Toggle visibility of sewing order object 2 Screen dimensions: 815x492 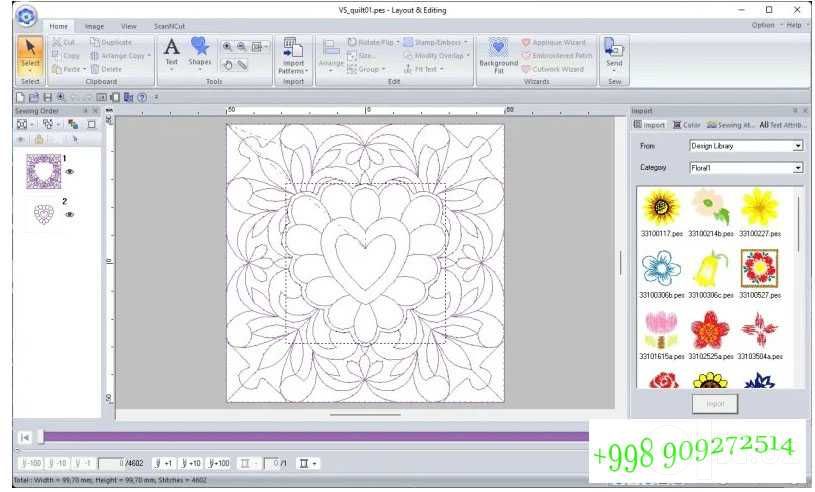click(70, 214)
